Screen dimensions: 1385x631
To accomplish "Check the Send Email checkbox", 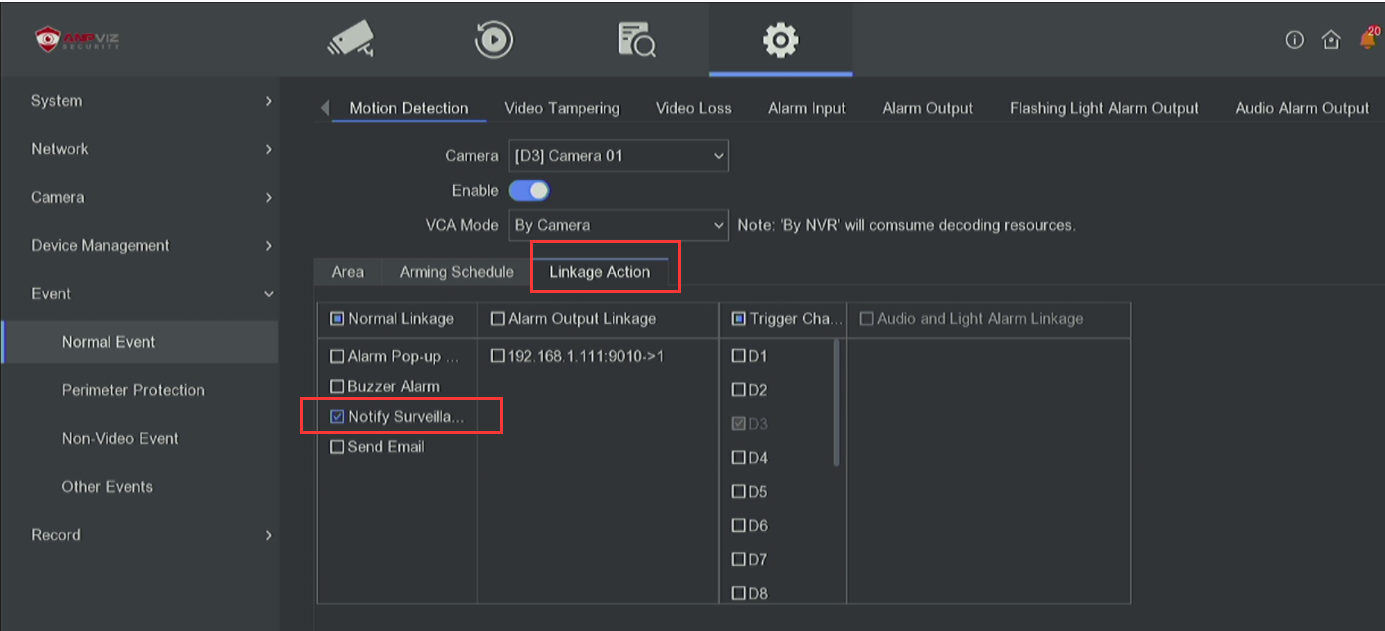I will pyautogui.click(x=338, y=447).
